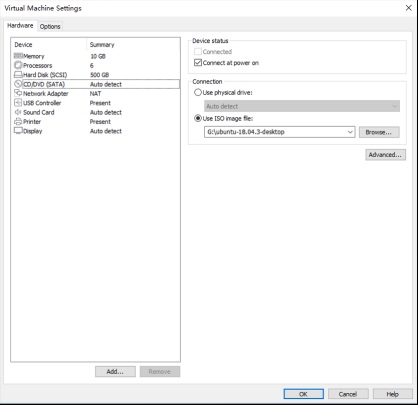Select the Sound Card label

tap(39, 112)
